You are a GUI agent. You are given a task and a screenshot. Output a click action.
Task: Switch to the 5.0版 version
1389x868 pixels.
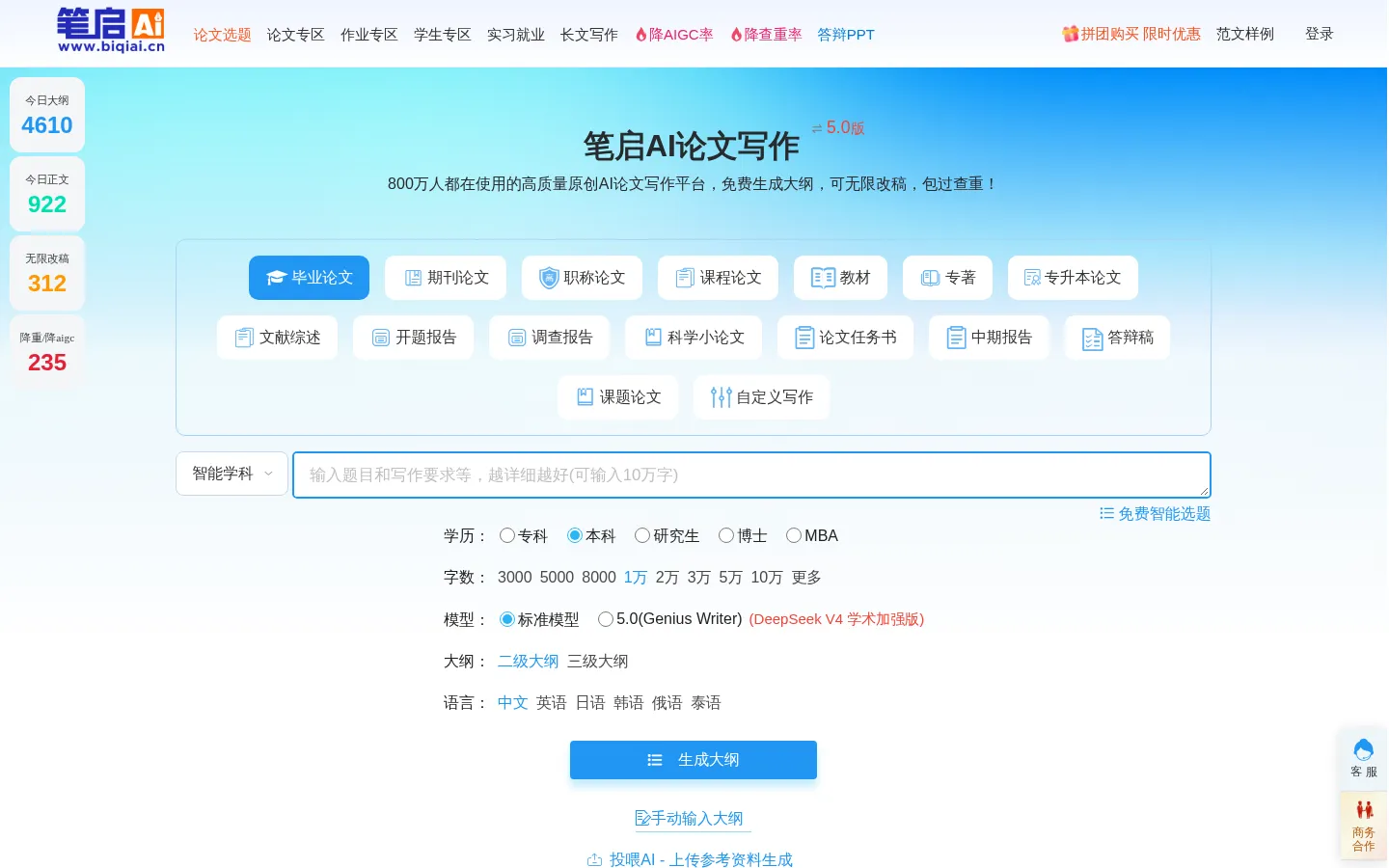point(838,128)
